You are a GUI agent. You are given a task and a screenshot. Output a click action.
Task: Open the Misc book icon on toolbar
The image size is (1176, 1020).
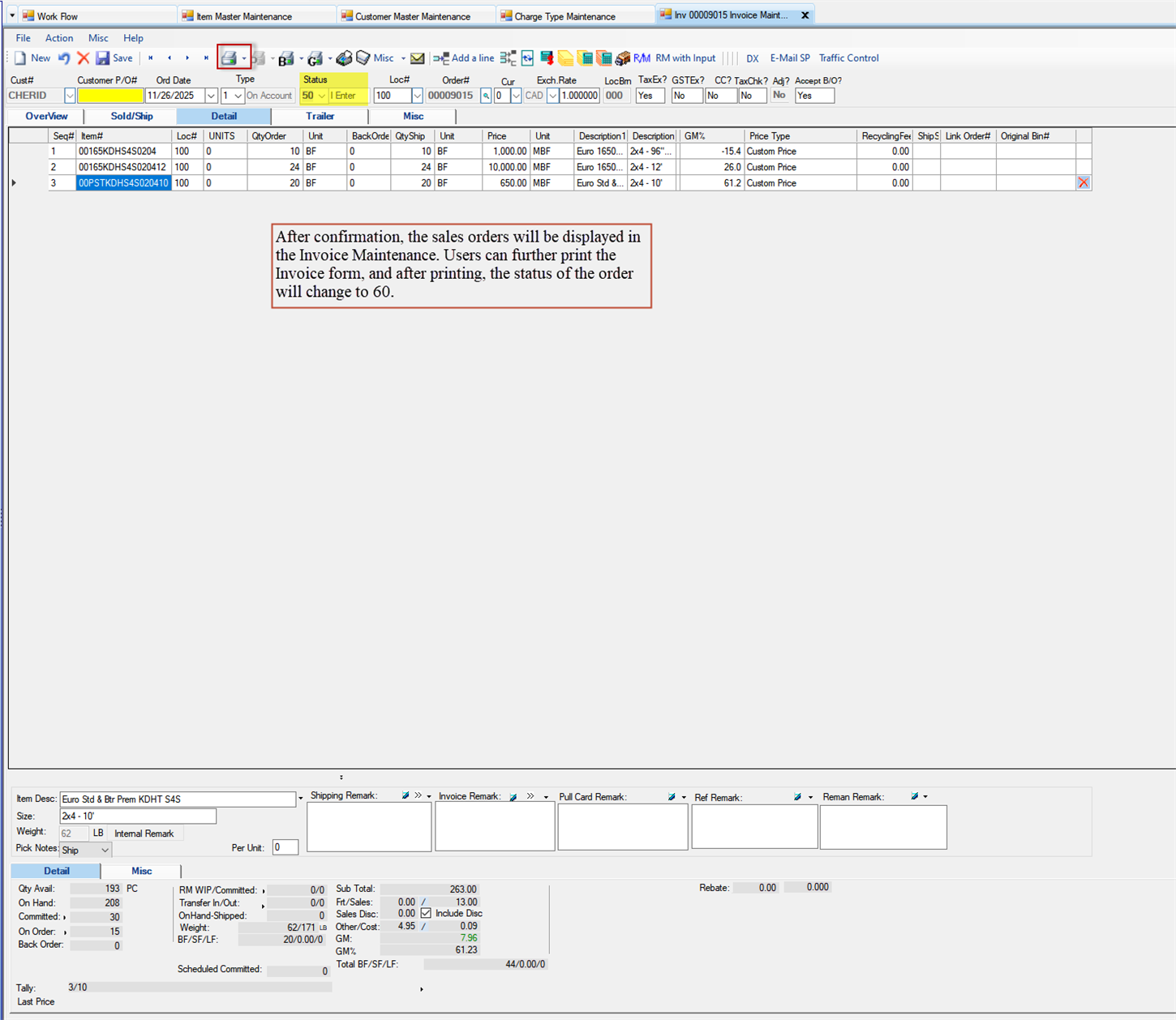(363, 58)
